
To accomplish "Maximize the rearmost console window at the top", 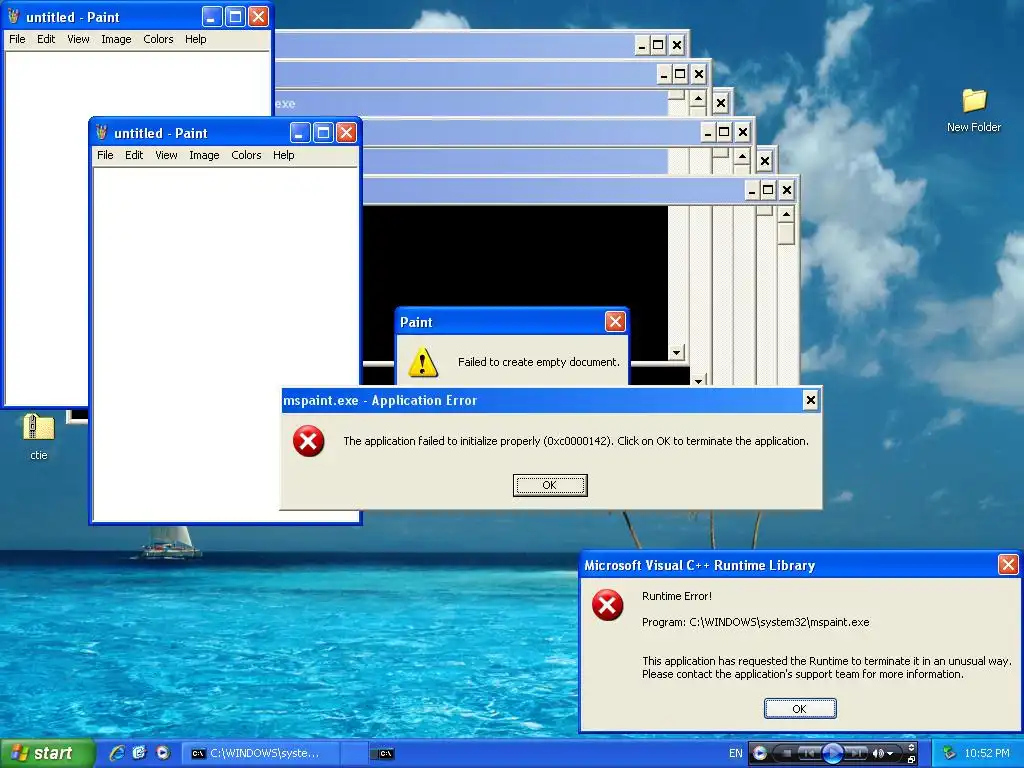I will point(658,45).
